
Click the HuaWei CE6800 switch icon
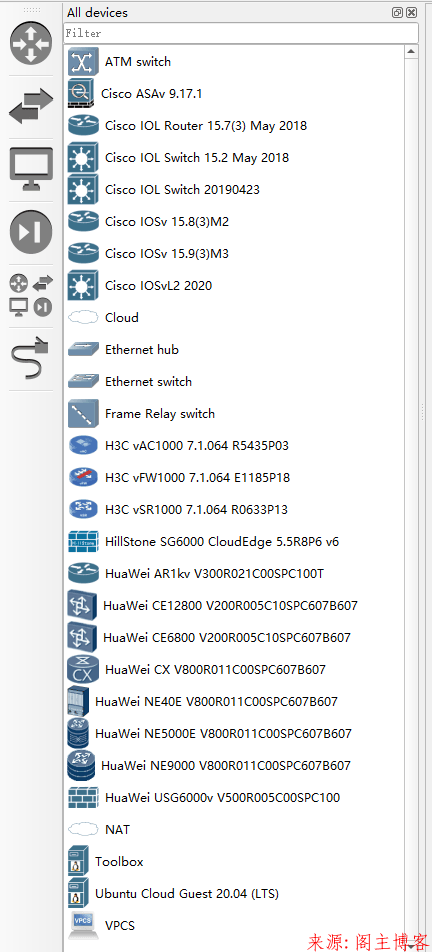82,638
